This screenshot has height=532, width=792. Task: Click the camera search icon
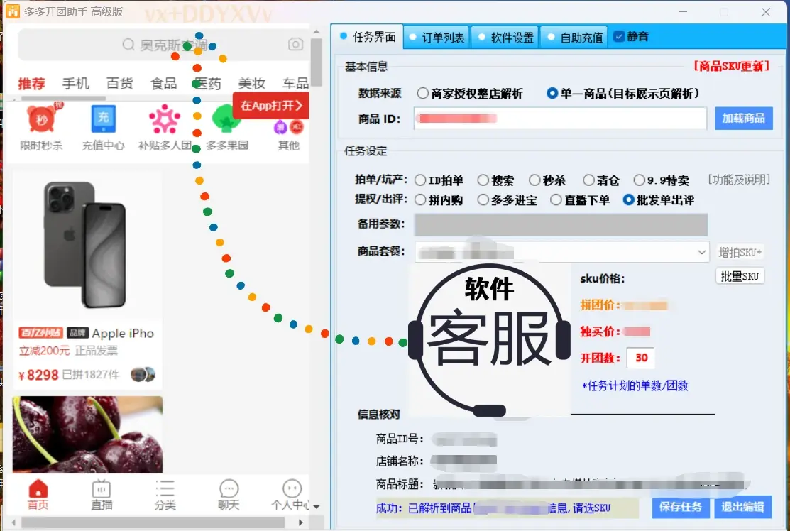[x=295, y=45]
